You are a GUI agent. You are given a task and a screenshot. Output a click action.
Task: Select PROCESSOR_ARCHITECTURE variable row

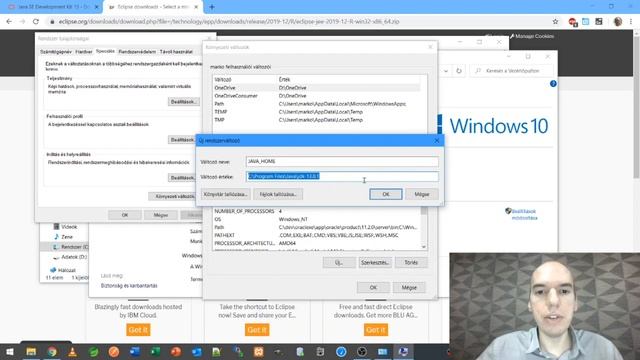coord(316,243)
